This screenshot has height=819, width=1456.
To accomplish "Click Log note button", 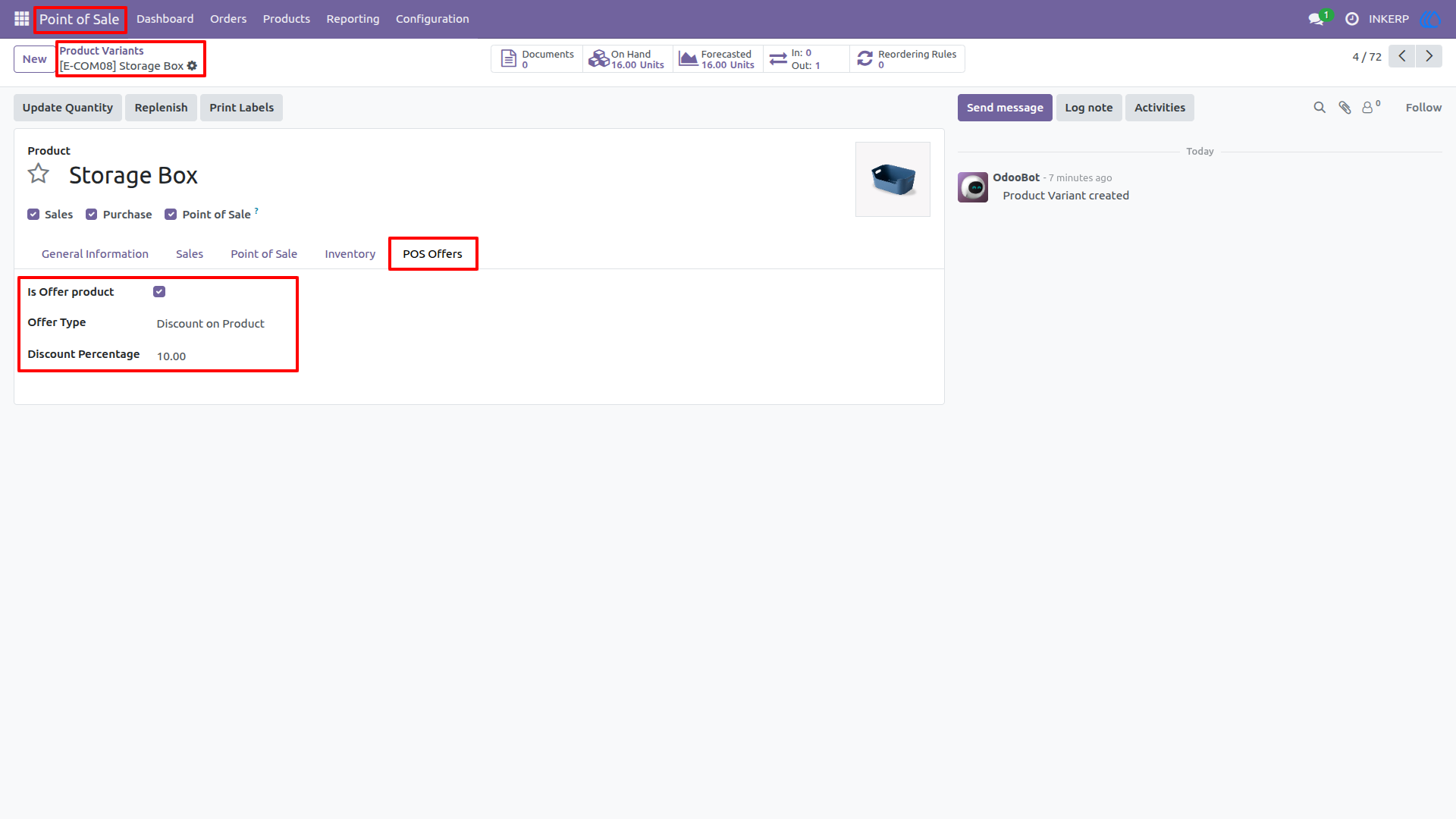I will (1088, 108).
